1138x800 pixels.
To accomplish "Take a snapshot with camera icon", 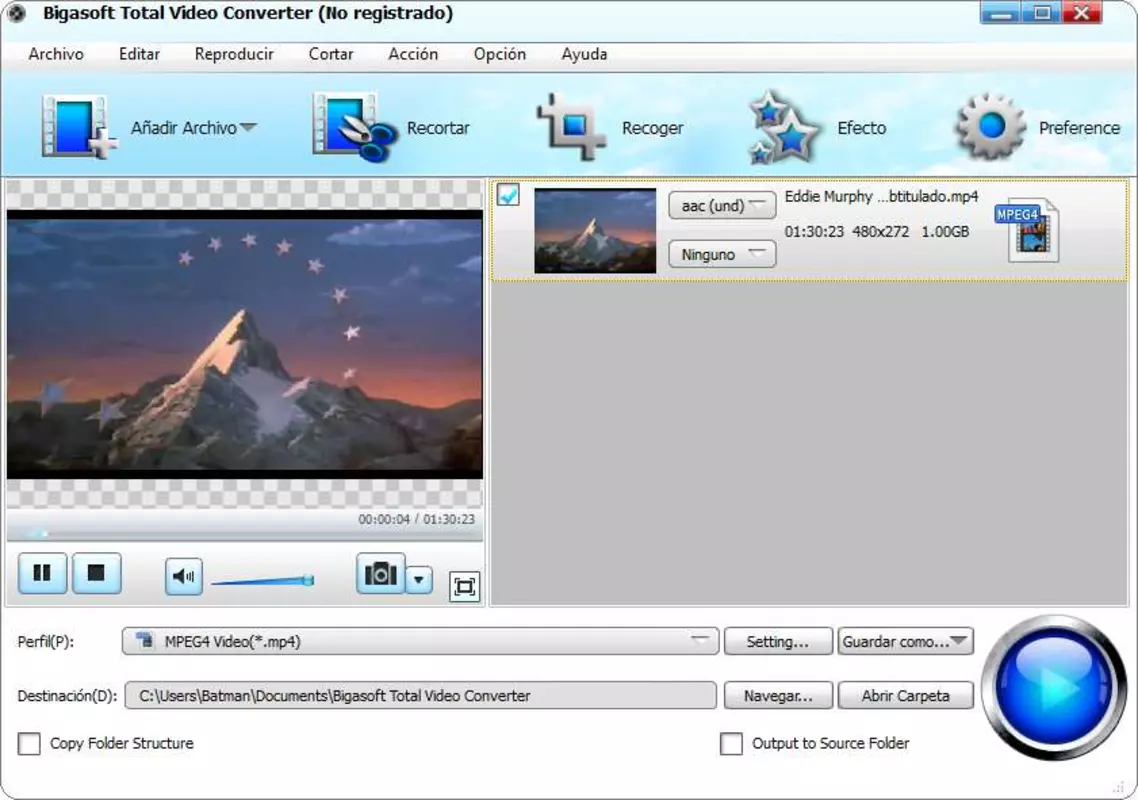I will click(380, 574).
